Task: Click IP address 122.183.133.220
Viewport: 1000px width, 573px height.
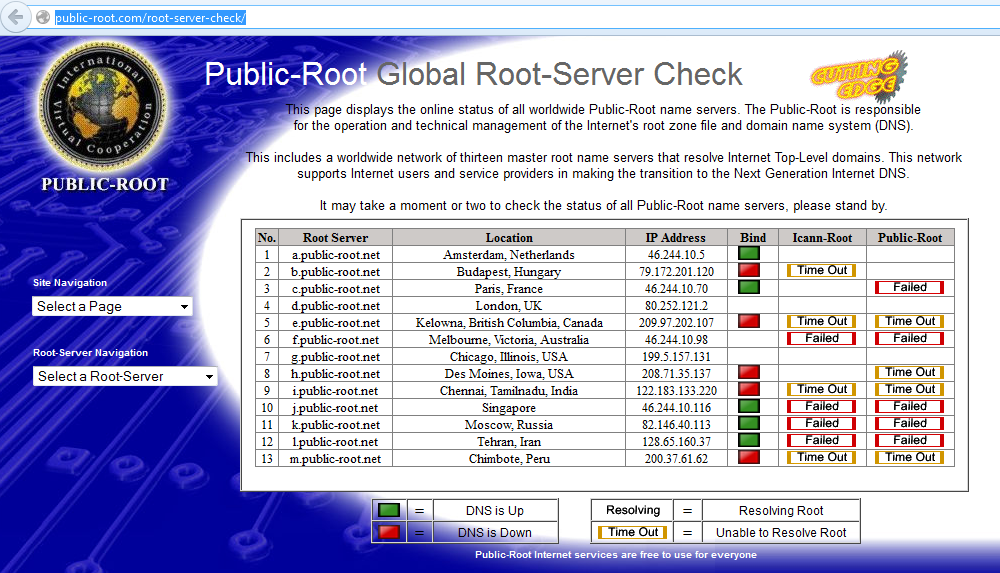Action: pos(676,391)
